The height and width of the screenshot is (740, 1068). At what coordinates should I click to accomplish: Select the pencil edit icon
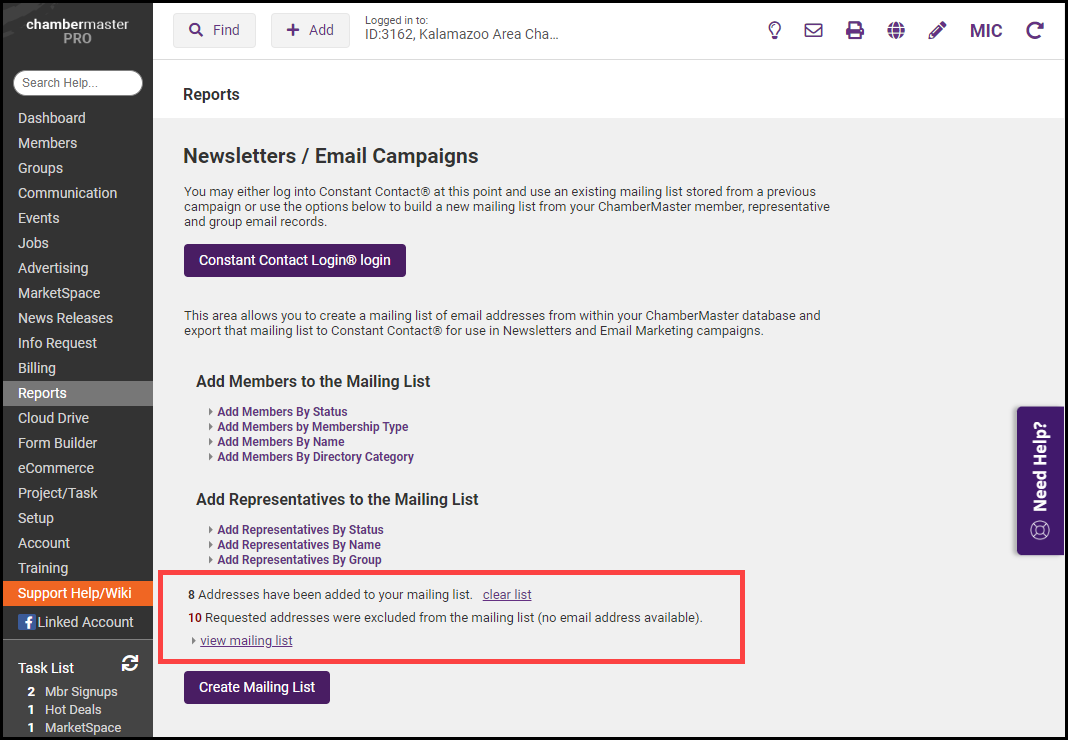click(937, 30)
